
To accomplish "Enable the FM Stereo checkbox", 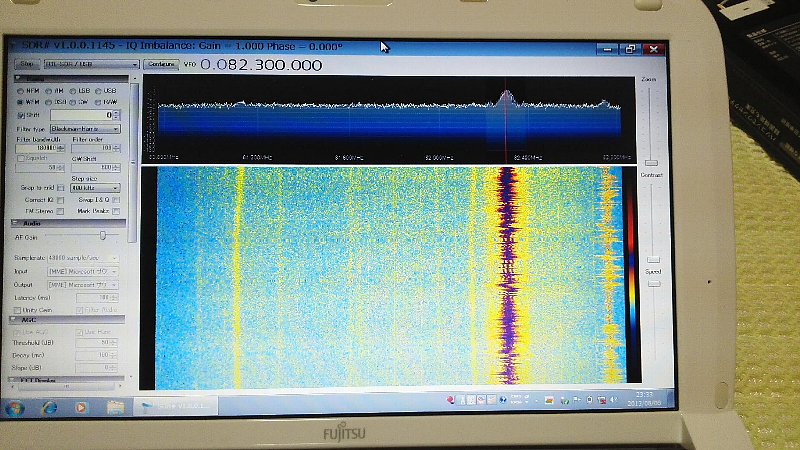I will (61, 211).
